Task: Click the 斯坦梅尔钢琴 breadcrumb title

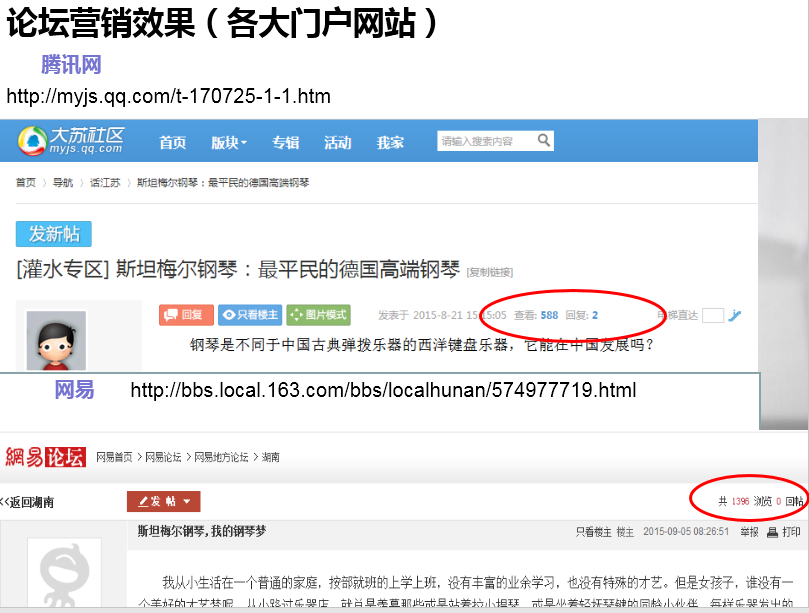Action: tap(223, 183)
